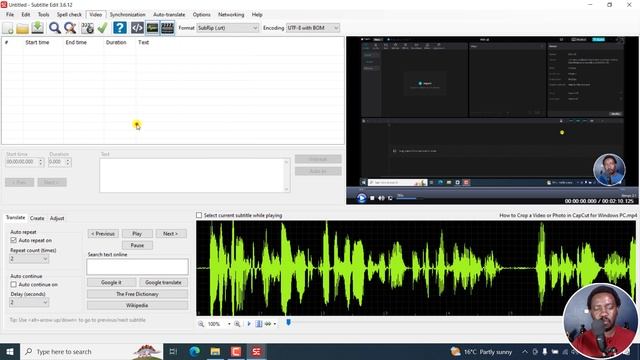Open the Find magnifier tool
This screenshot has width=640, height=360.
click(55, 28)
